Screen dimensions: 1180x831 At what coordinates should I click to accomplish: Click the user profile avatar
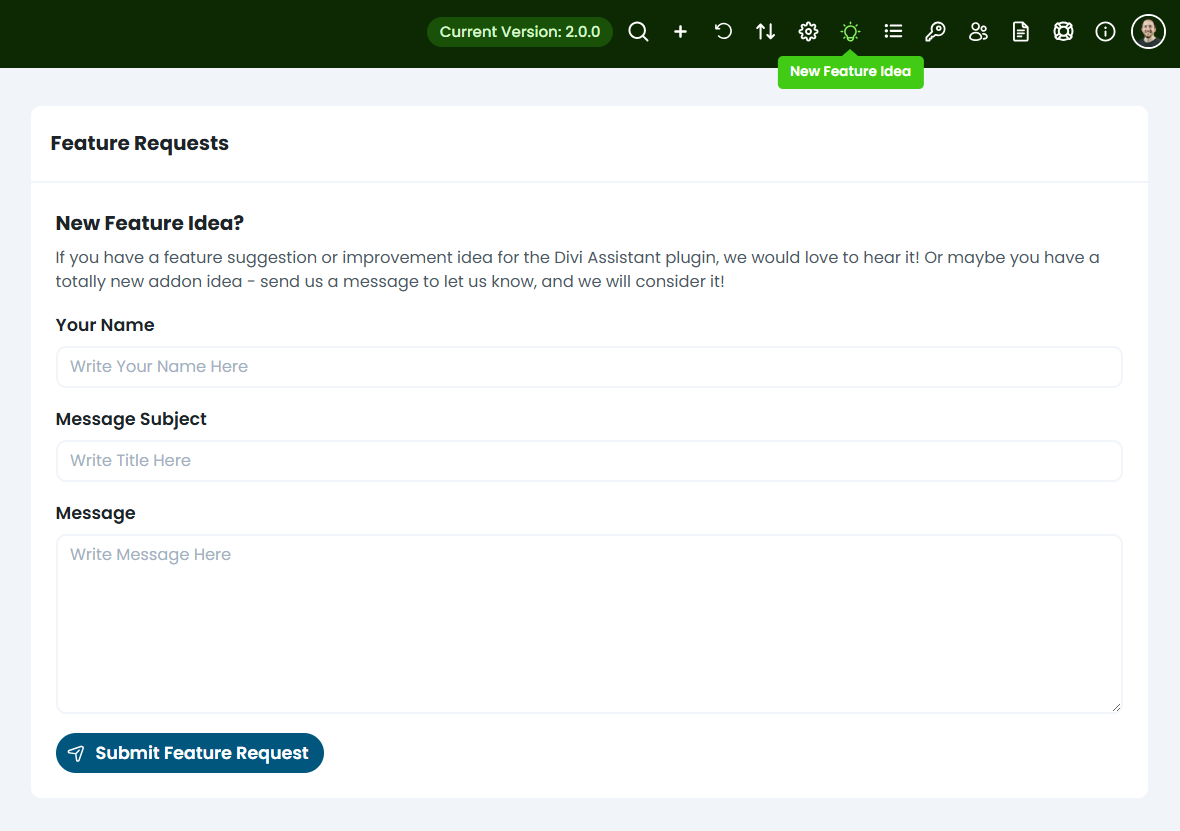1148,32
